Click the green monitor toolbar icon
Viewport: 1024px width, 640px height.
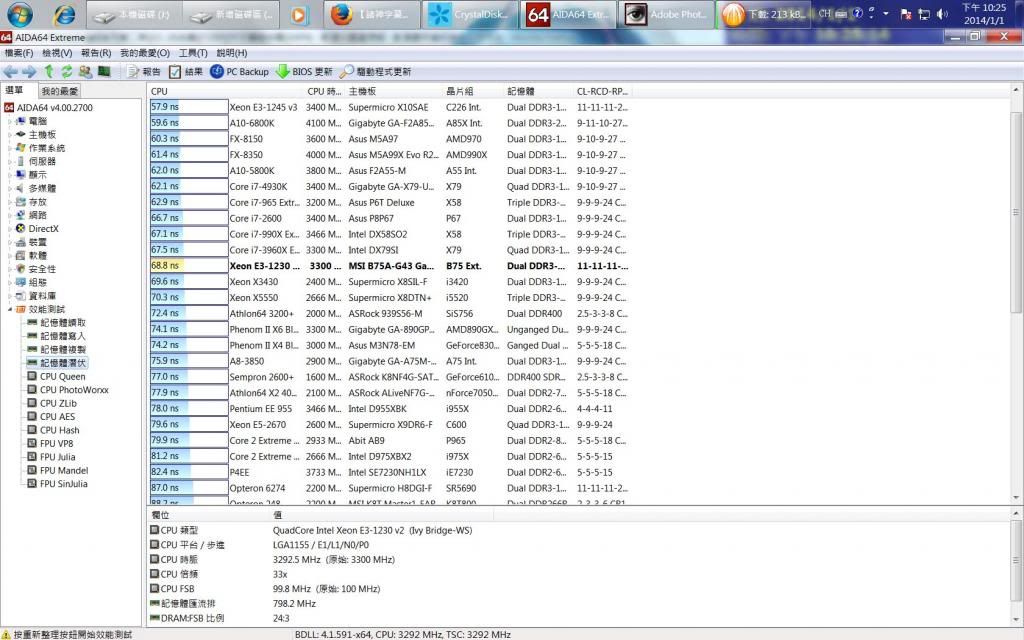pyautogui.click(x=104, y=72)
